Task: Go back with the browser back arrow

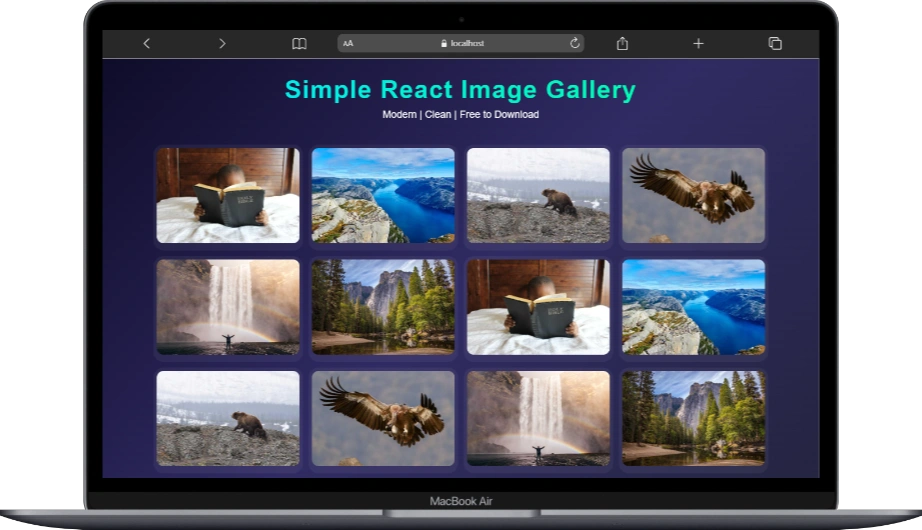Action: point(146,44)
